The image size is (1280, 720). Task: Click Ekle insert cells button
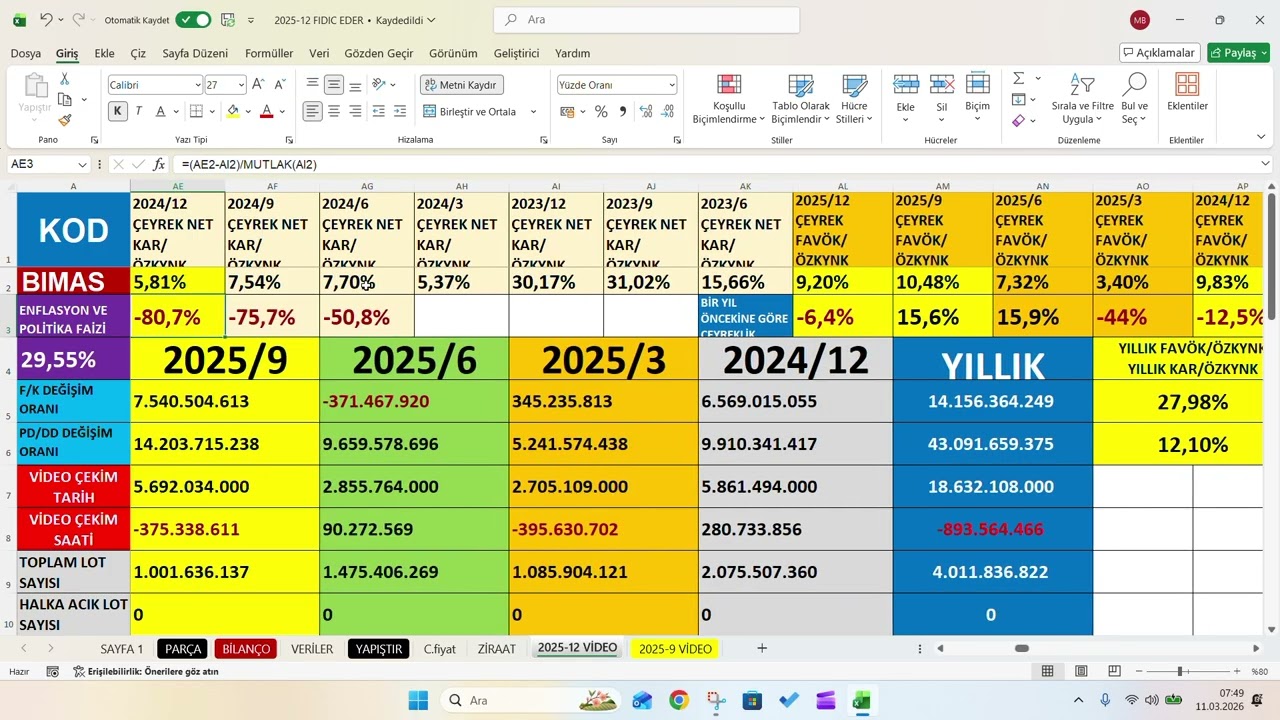point(906,99)
